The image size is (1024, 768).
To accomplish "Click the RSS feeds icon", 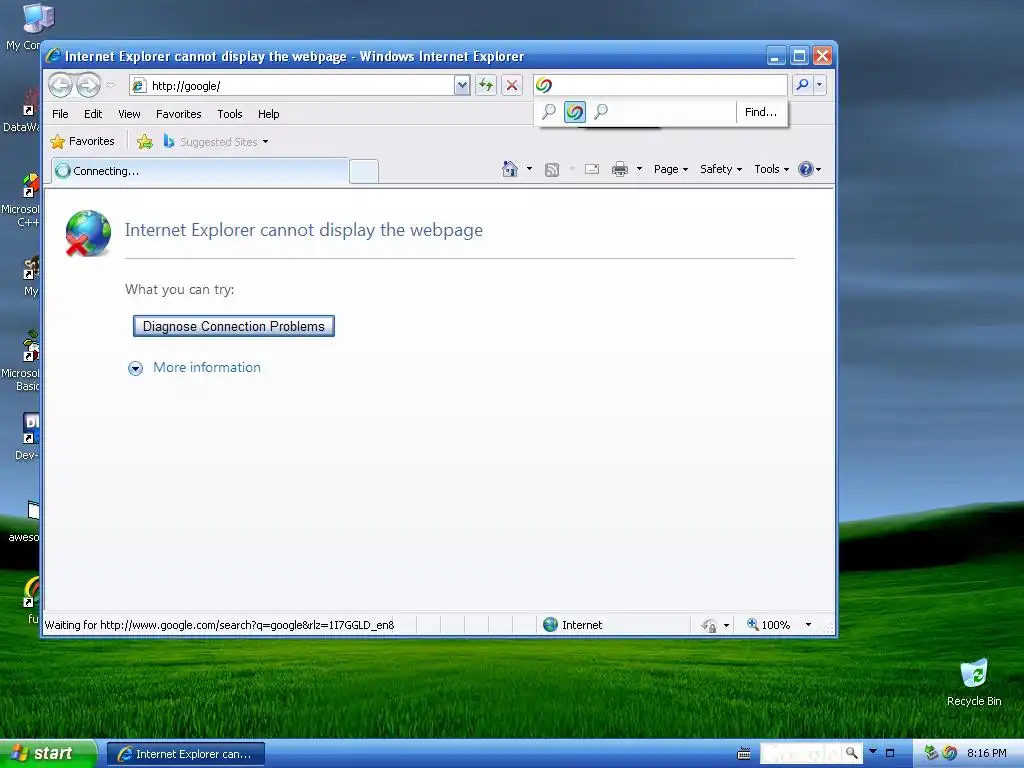I will coord(552,170).
